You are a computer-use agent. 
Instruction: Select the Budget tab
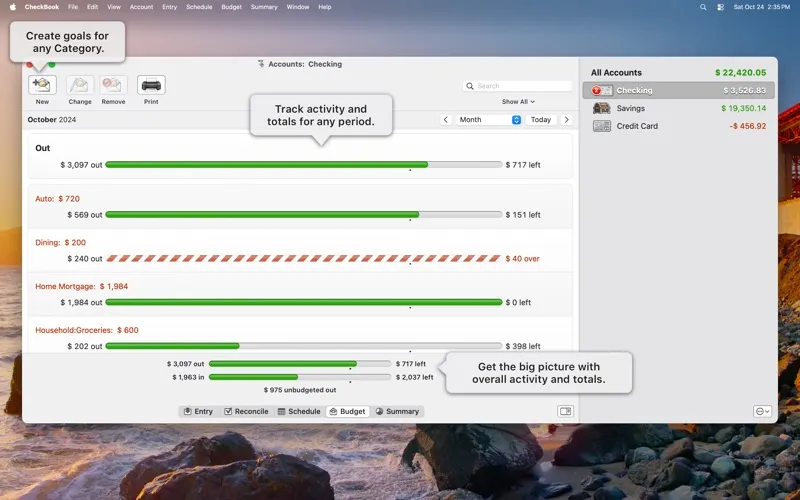347,411
